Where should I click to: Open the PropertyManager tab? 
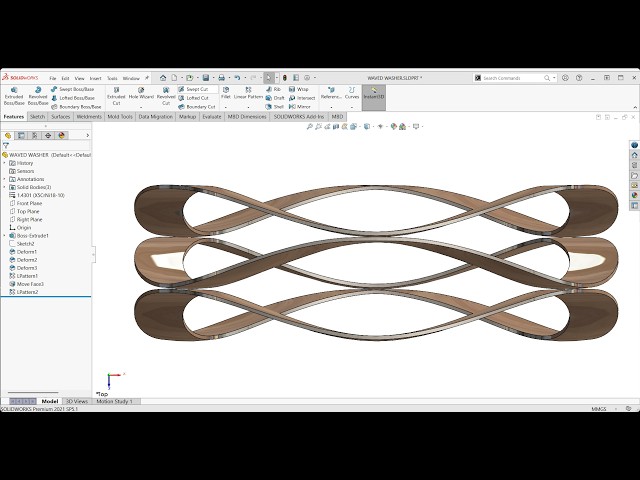21,136
